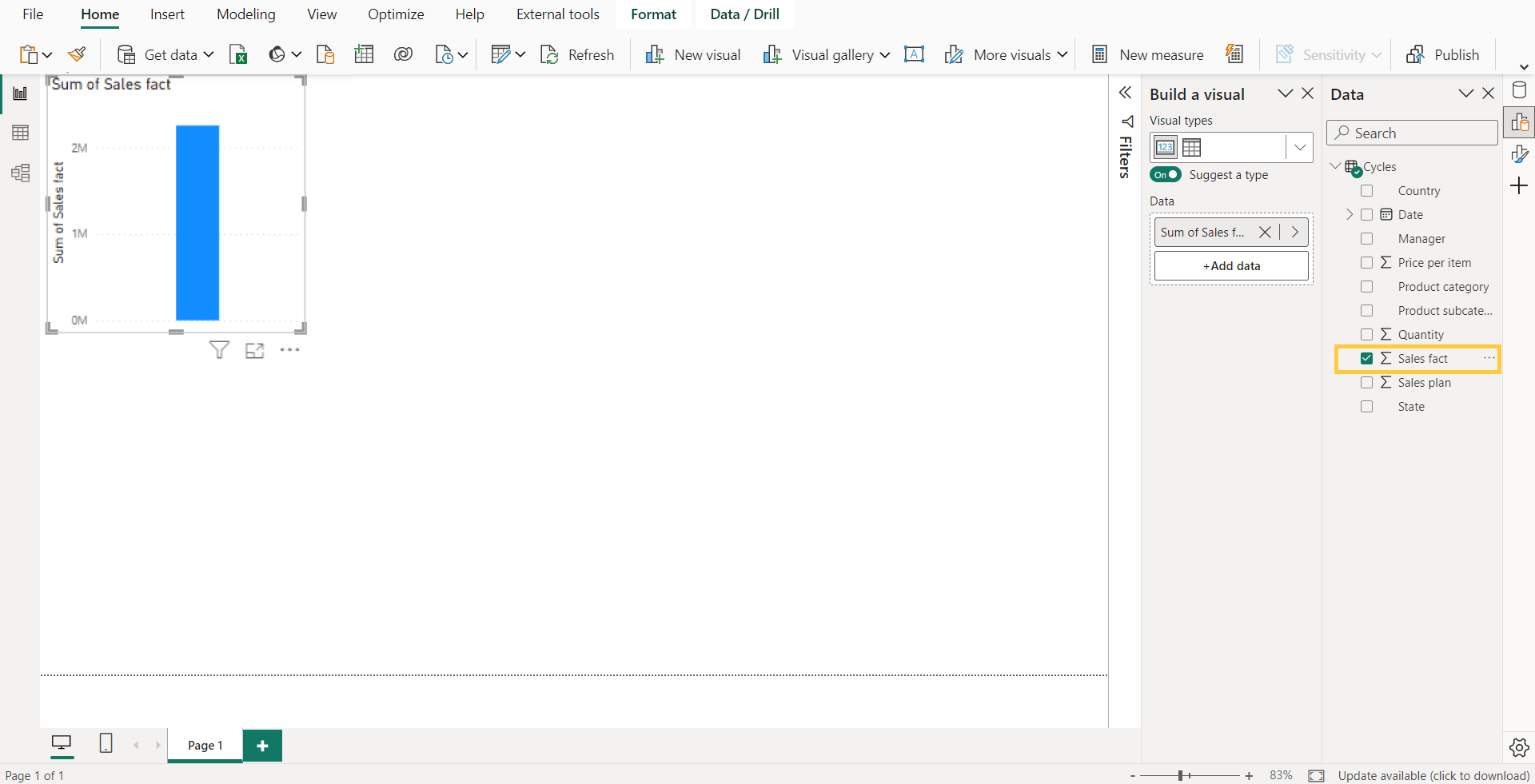Screen dimensions: 1535x784
Task: Click the Text box icon in ribbon
Action: click(914, 54)
